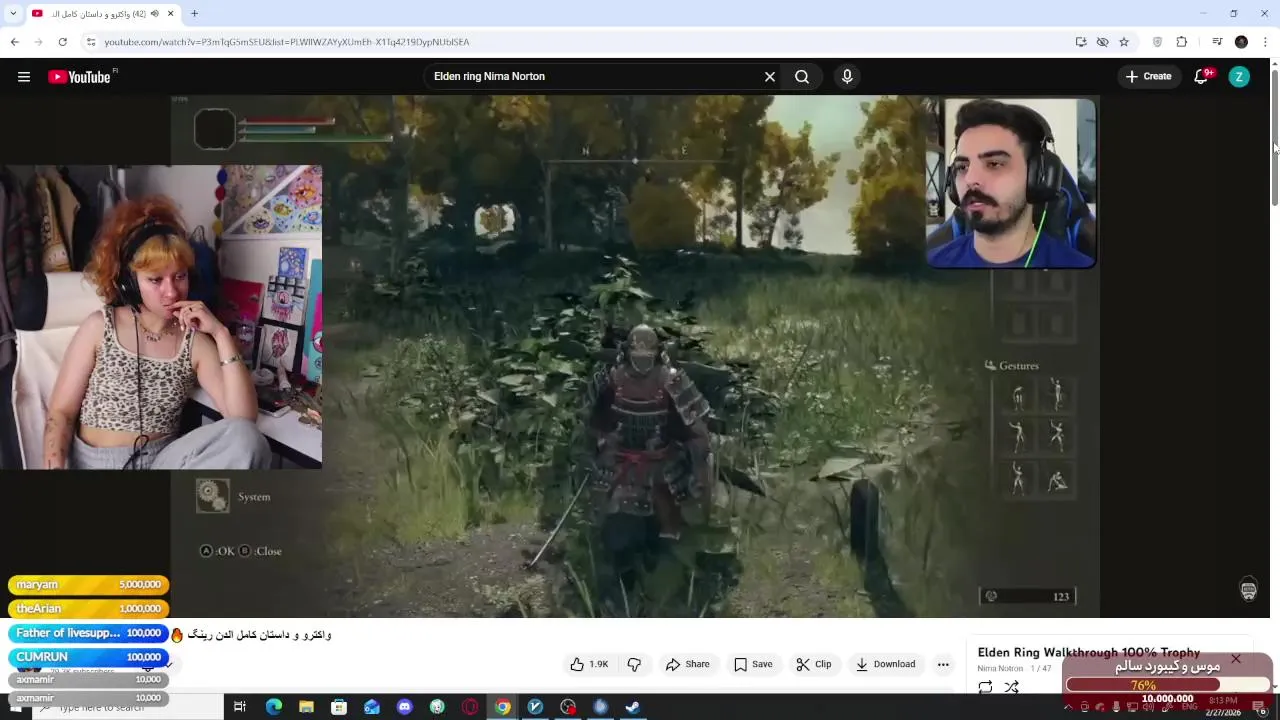
Task: Open Elden Ring Walkthrough 100% Trophy playlist title
Action: tap(1088, 653)
